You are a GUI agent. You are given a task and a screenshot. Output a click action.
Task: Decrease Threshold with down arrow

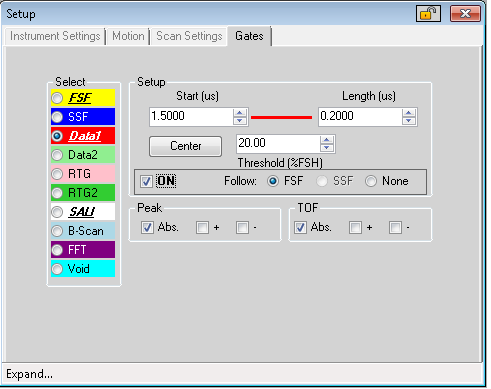327,148
